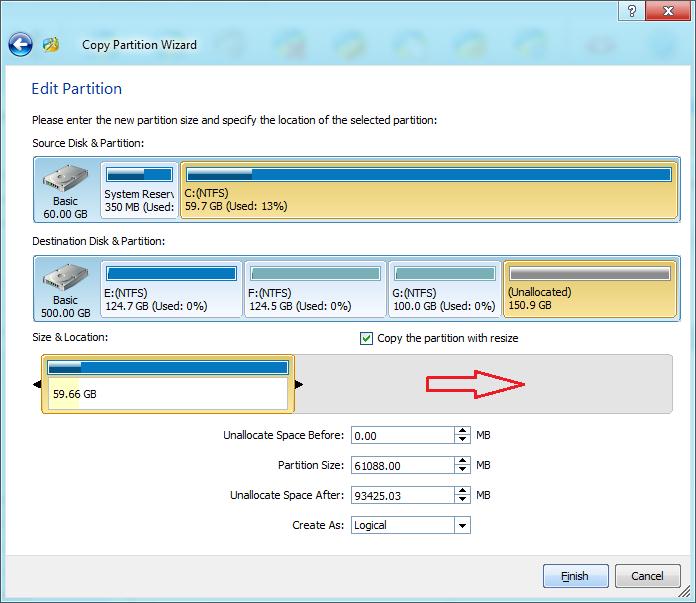Decrease Unallocate Space After value
Image resolution: width=696 pixels, height=603 pixels.
click(462, 500)
